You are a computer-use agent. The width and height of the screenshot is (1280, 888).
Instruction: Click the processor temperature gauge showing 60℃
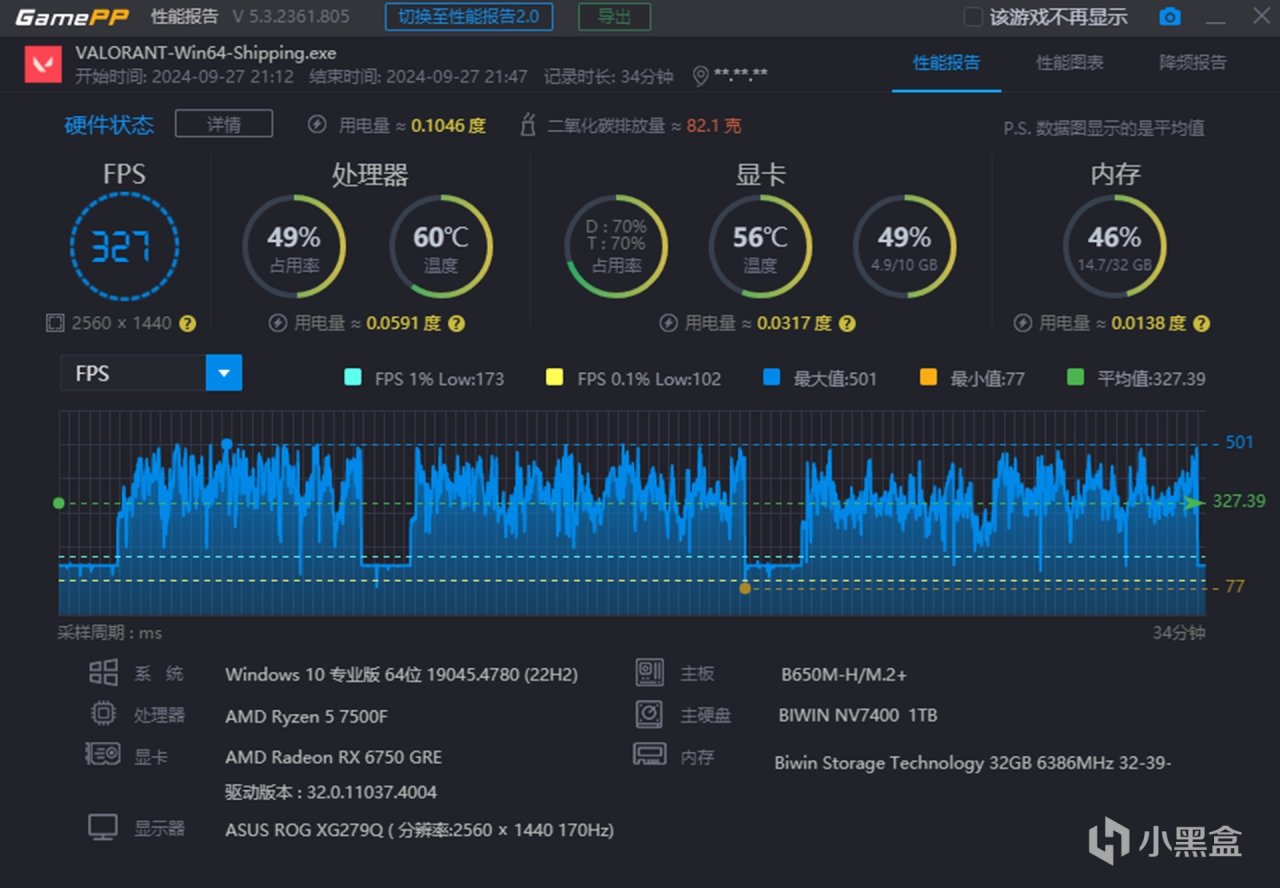pyautogui.click(x=440, y=246)
